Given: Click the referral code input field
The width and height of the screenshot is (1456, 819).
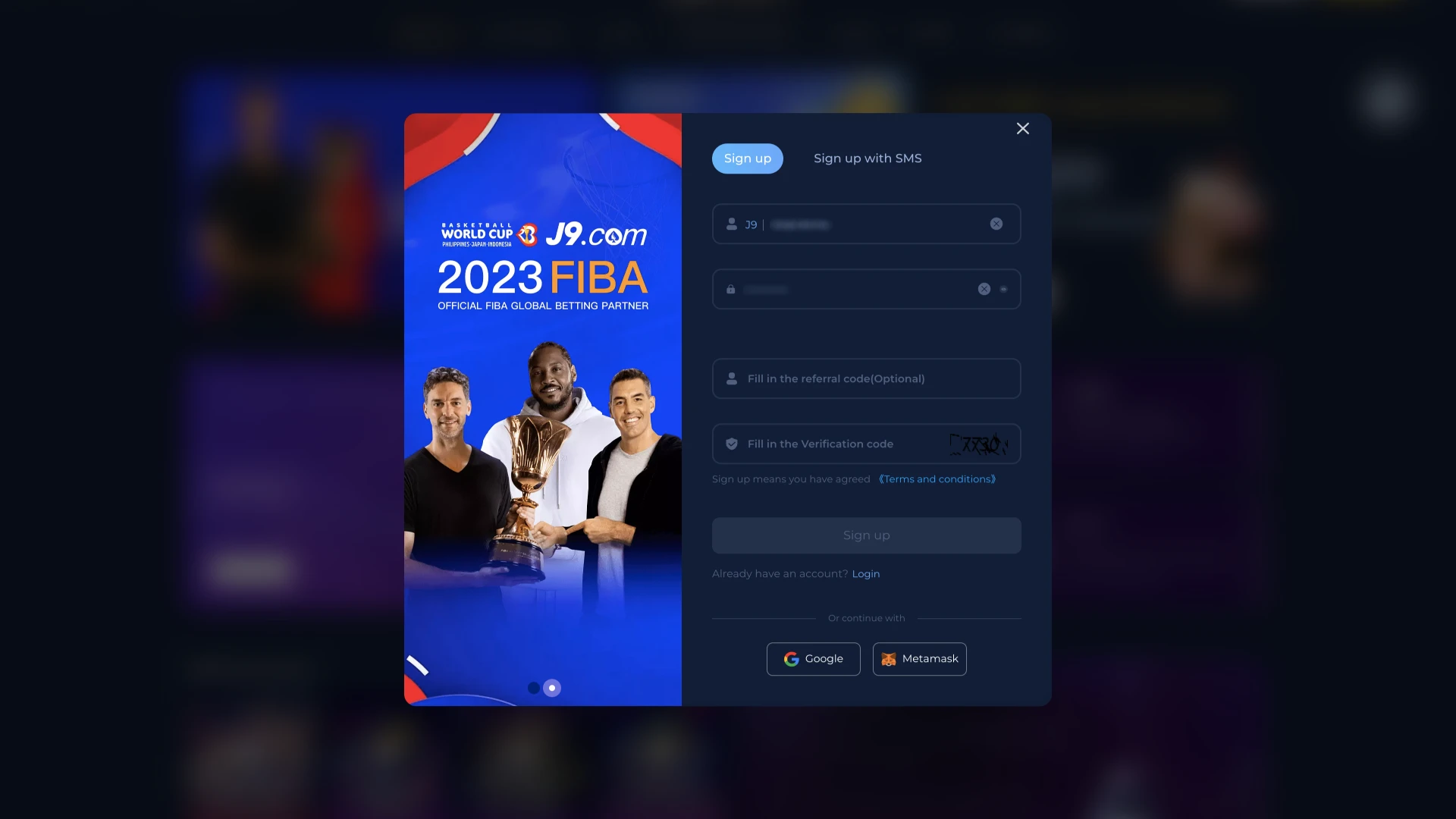Looking at the screenshot, I should point(866,378).
